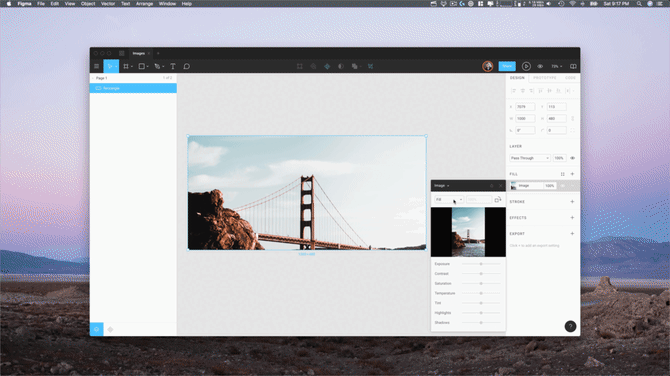This screenshot has height=376, width=670.
Task: Switch to the Prototype tab
Action: (x=544, y=78)
